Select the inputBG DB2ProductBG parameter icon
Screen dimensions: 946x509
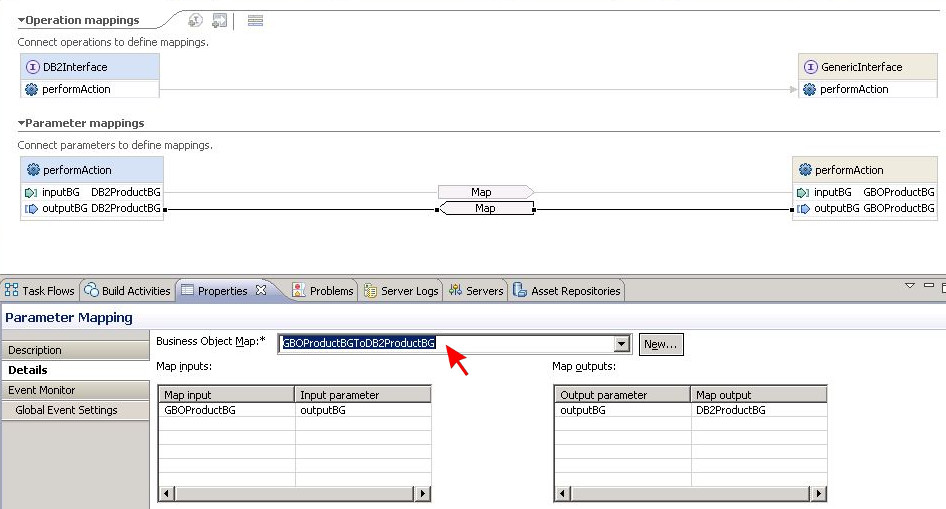click(32, 192)
